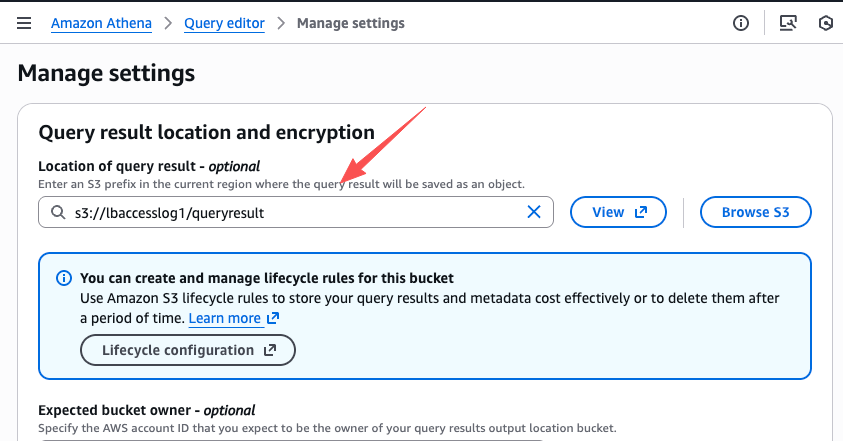Click the info icon in top bar
Image resolution: width=843 pixels, height=441 pixels.
pos(741,23)
